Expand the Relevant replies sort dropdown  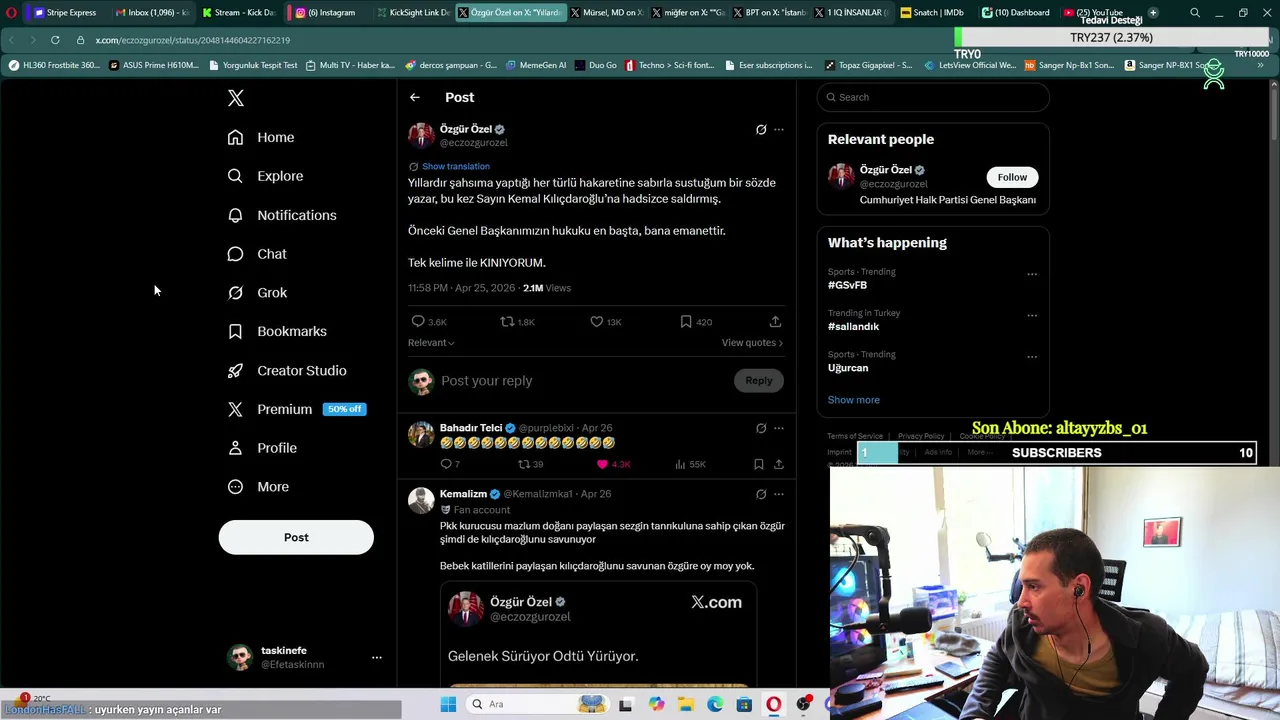click(431, 342)
